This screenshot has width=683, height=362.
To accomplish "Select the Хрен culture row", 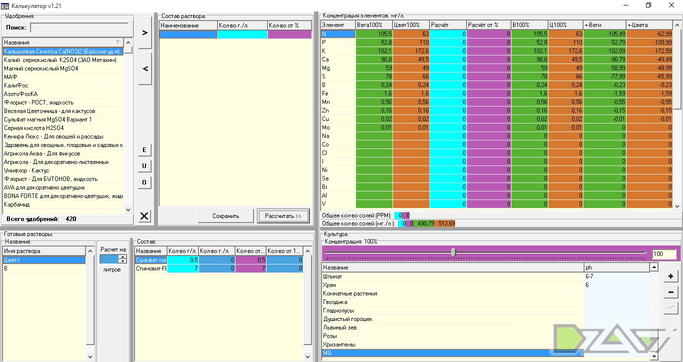I will coord(486,285).
